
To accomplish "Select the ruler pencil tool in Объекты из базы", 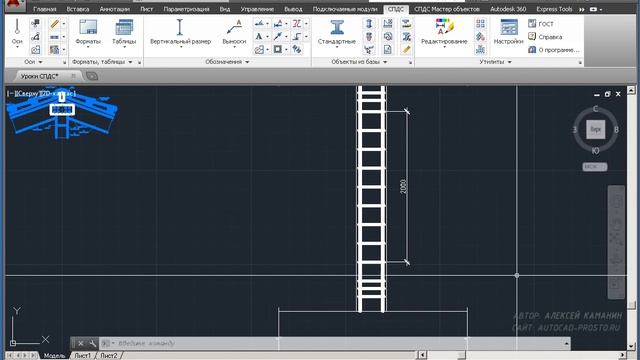I will coord(406,49).
